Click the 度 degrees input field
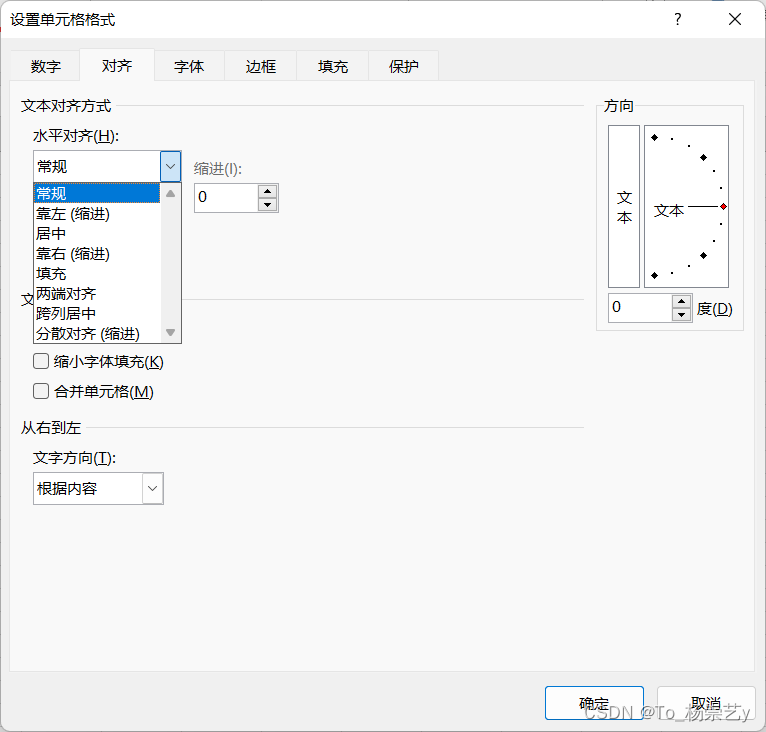The width and height of the screenshot is (766, 732). (x=640, y=307)
